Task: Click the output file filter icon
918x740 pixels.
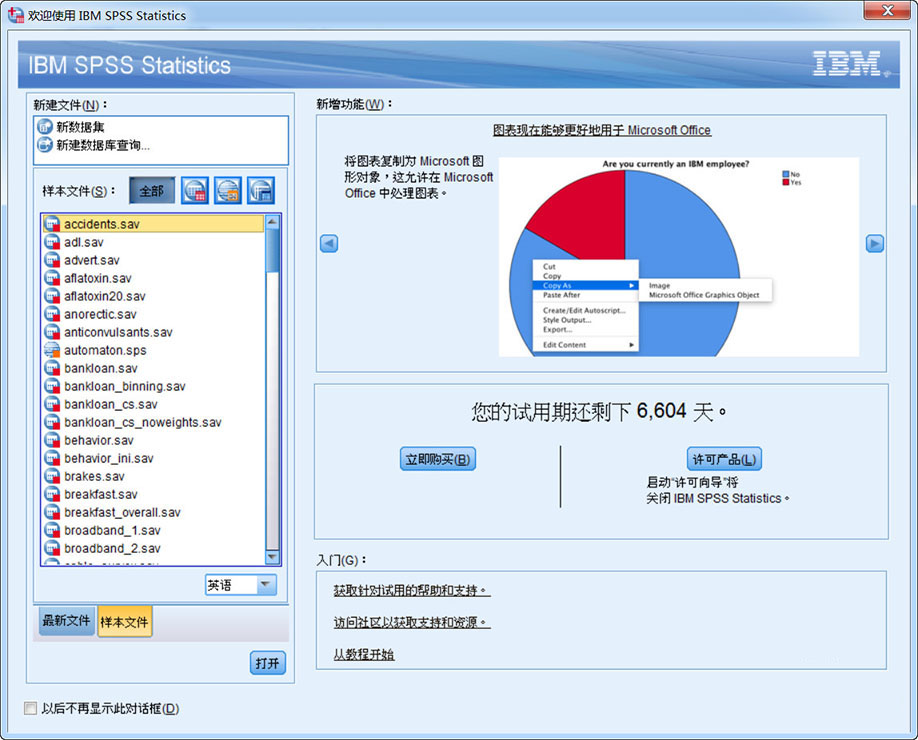Action: pos(261,190)
